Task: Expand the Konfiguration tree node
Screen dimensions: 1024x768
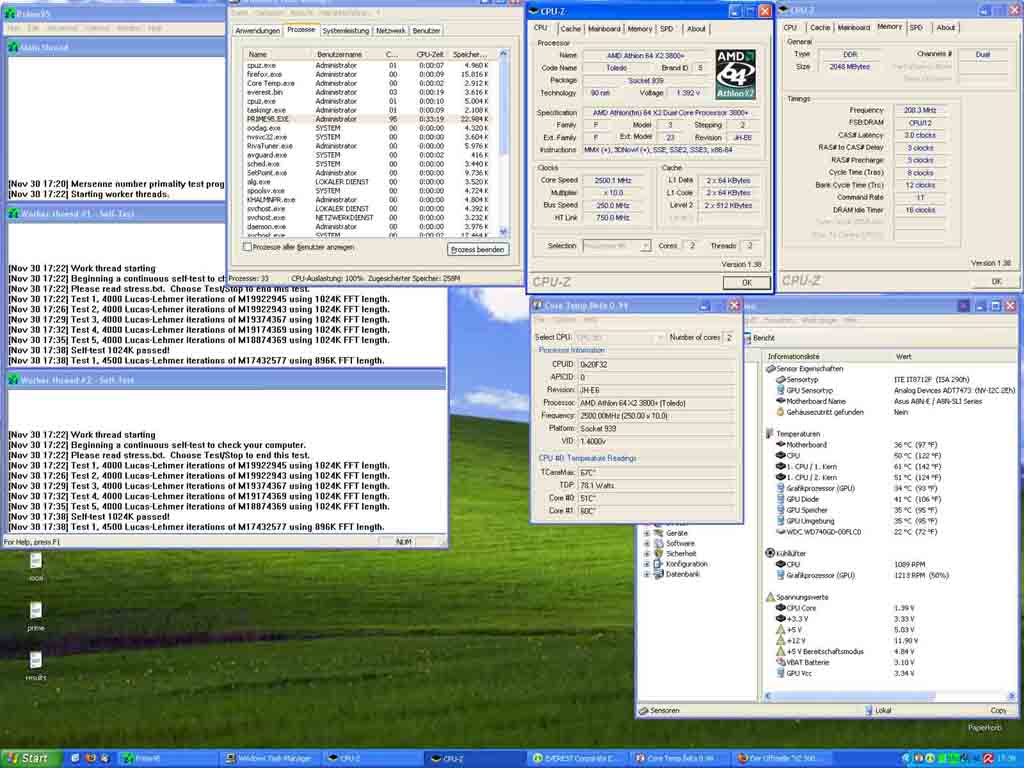Action: [647, 564]
